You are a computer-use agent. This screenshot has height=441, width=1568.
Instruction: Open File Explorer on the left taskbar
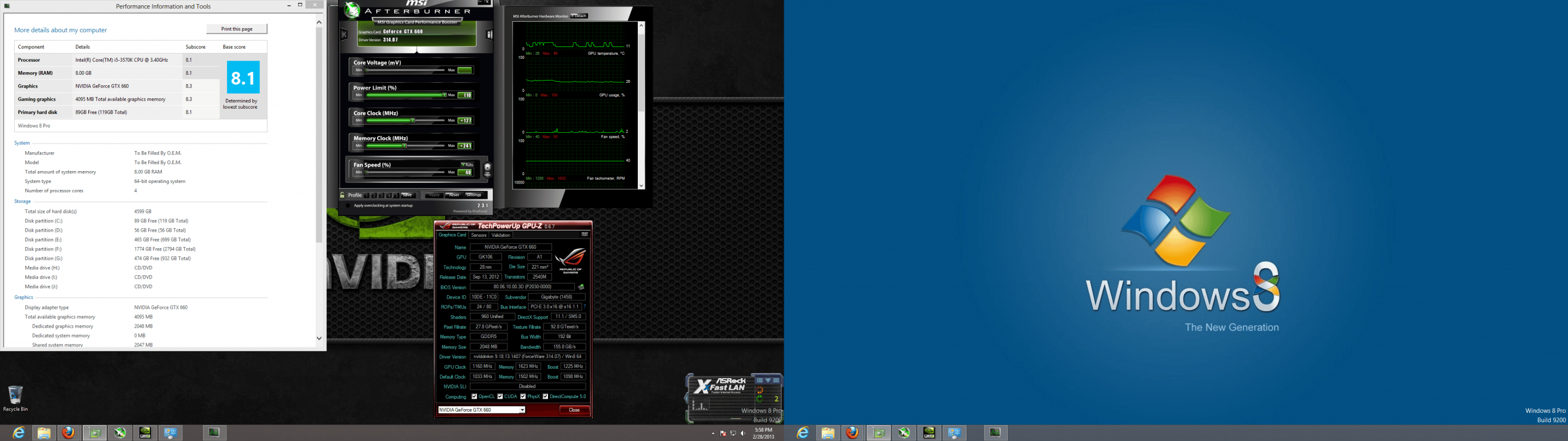[x=44, y=432]
